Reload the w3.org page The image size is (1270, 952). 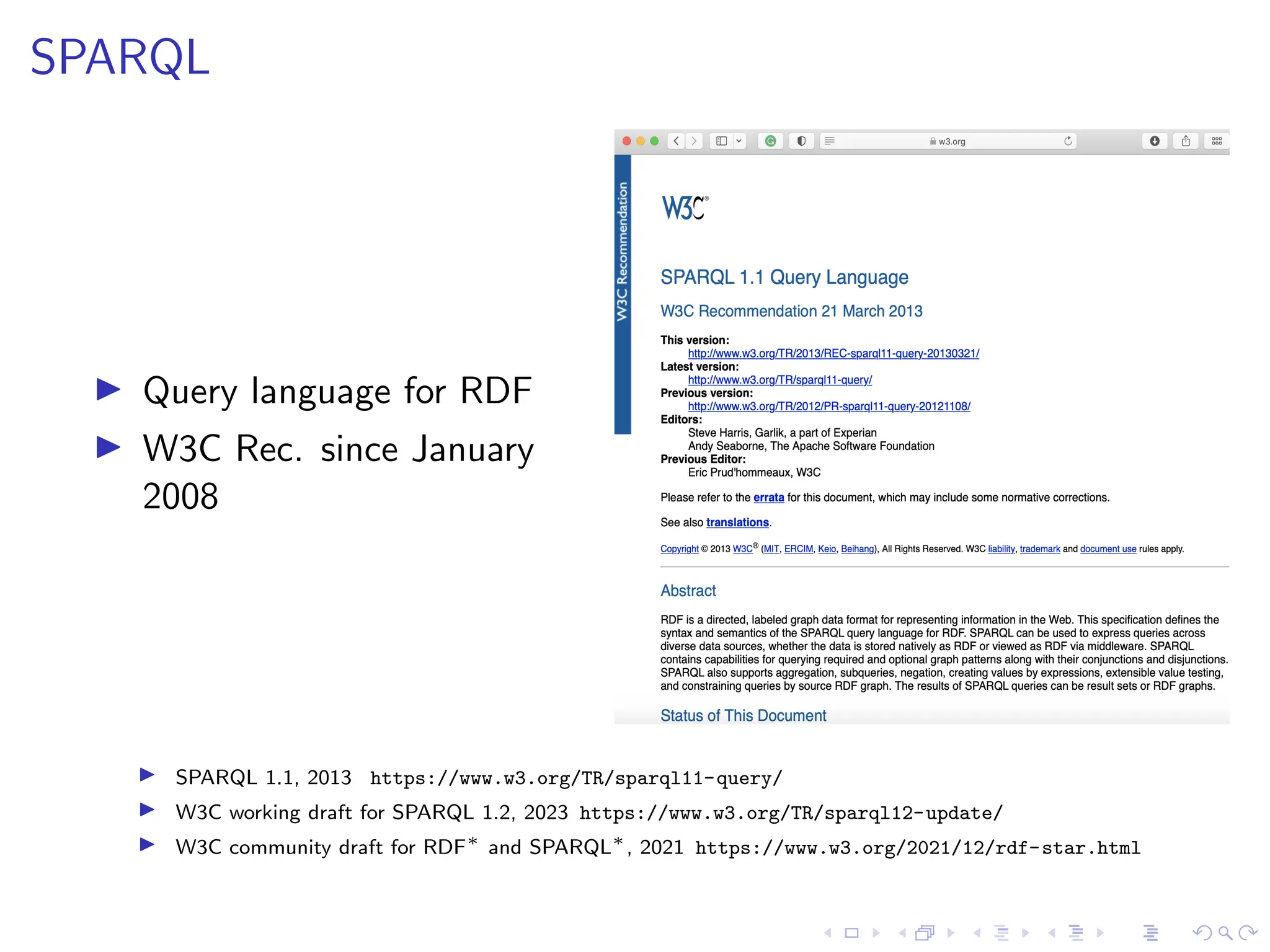pyautogui.click(x=1068, y=141)
